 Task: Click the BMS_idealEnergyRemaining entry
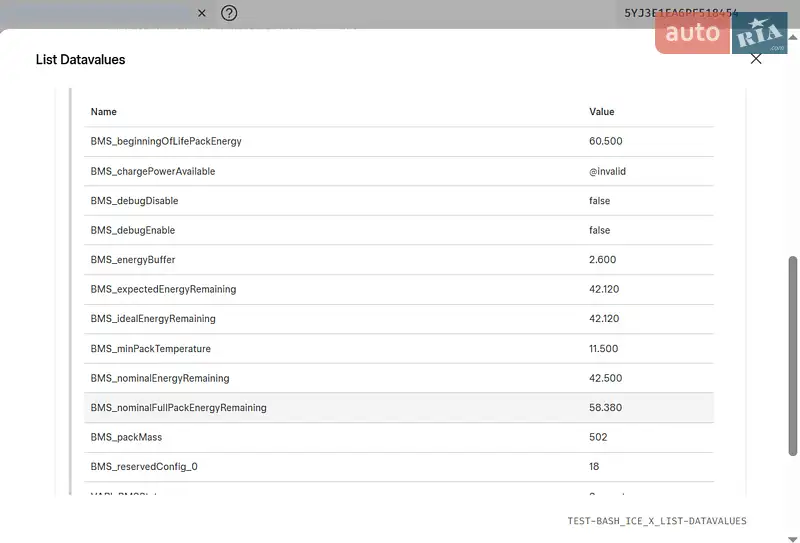[153, 319]
